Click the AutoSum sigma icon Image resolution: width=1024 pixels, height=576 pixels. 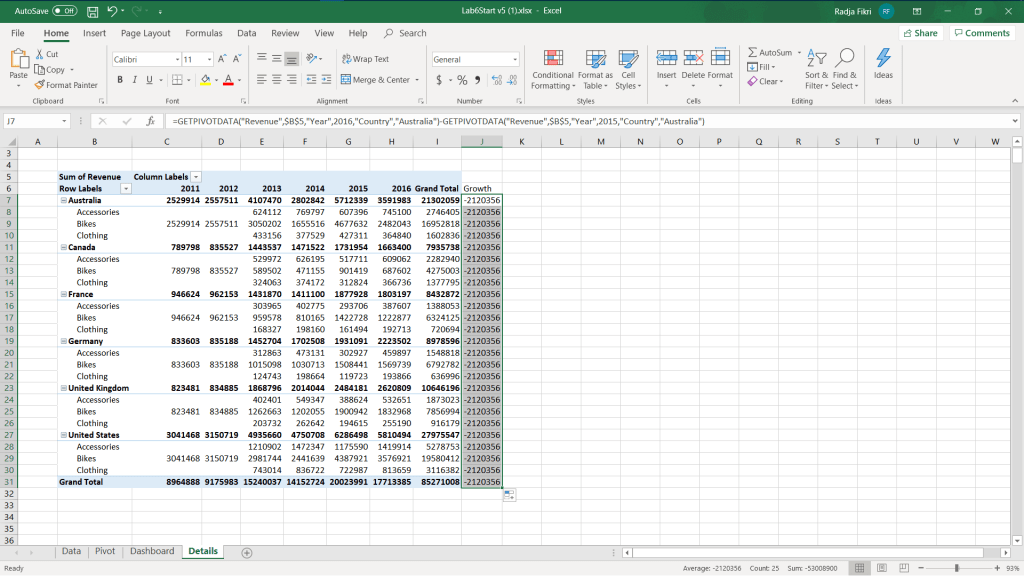point(752,53)
